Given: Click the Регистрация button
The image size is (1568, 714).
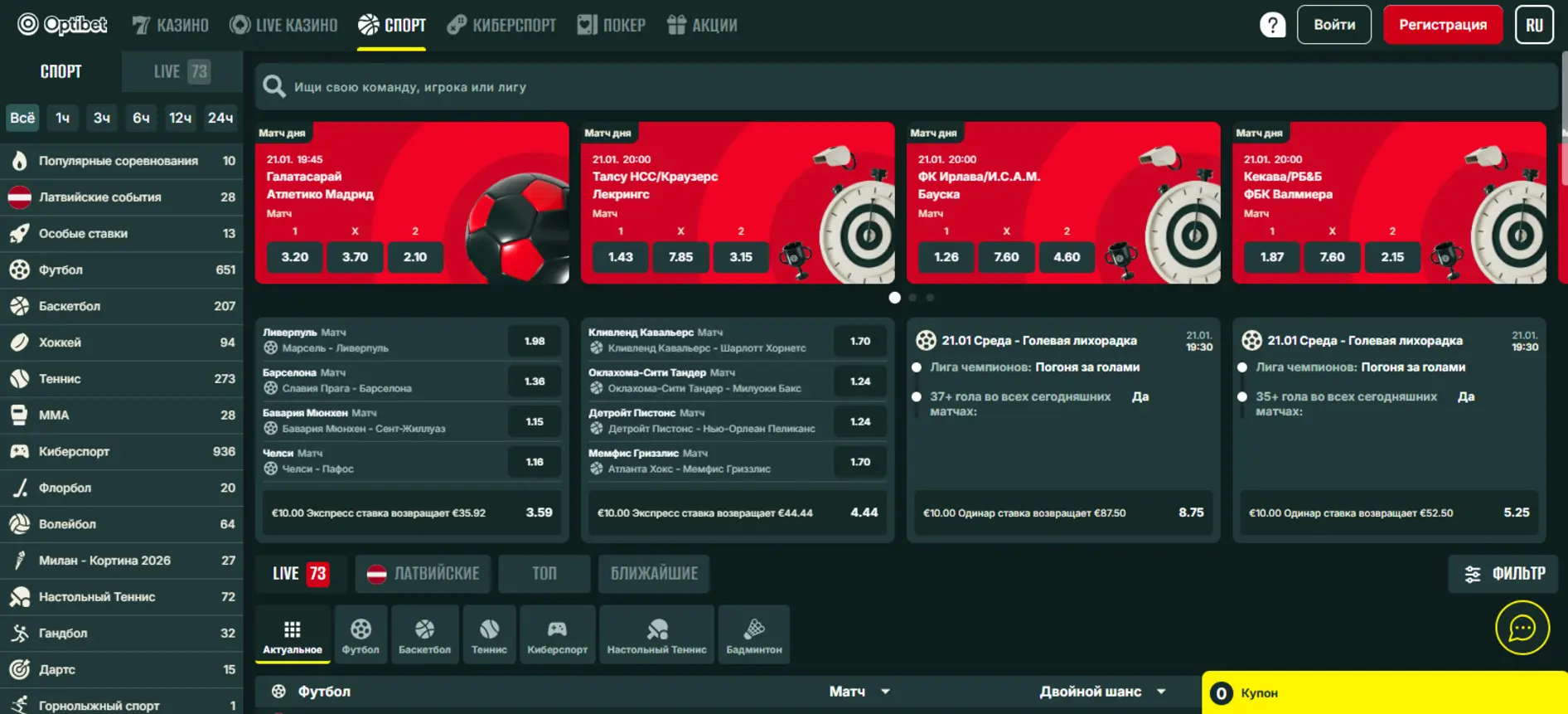Looking at the screenshot, I should (1442, 25).
